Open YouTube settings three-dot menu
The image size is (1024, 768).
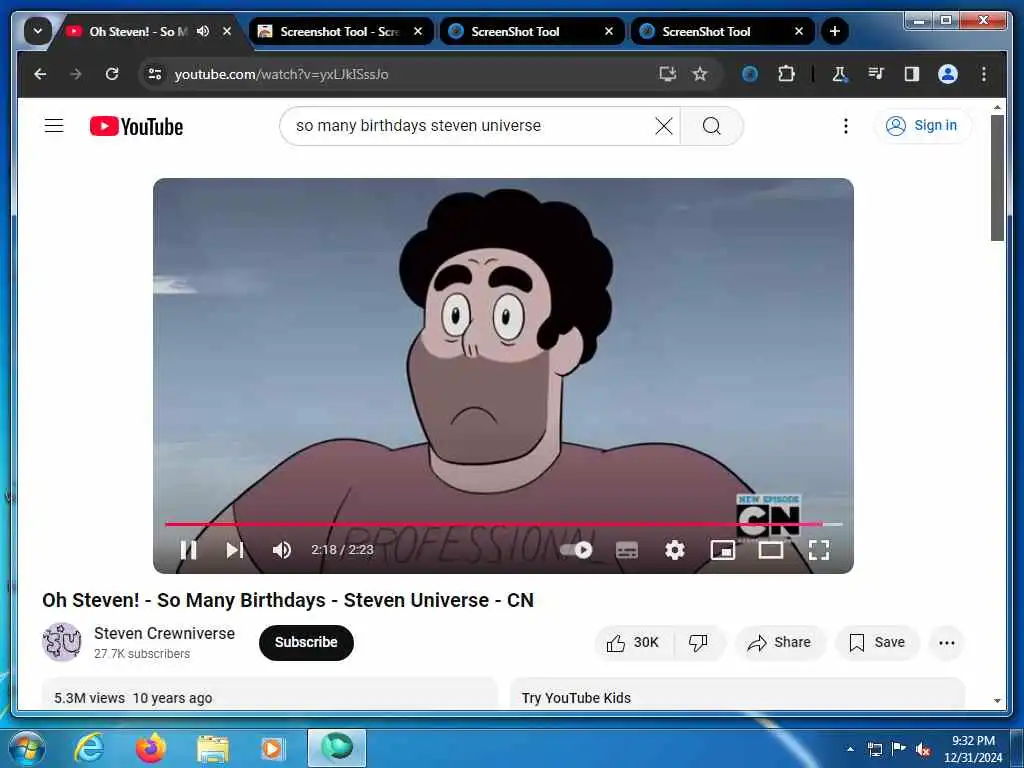tap(846, 125)
